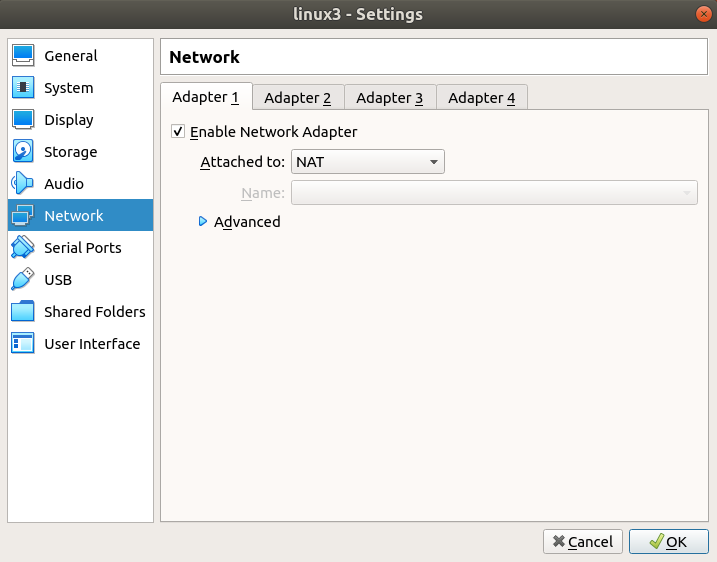Click the Storage disk icon
This screenshot has height=562, width=717.
[x=23, y=152]
